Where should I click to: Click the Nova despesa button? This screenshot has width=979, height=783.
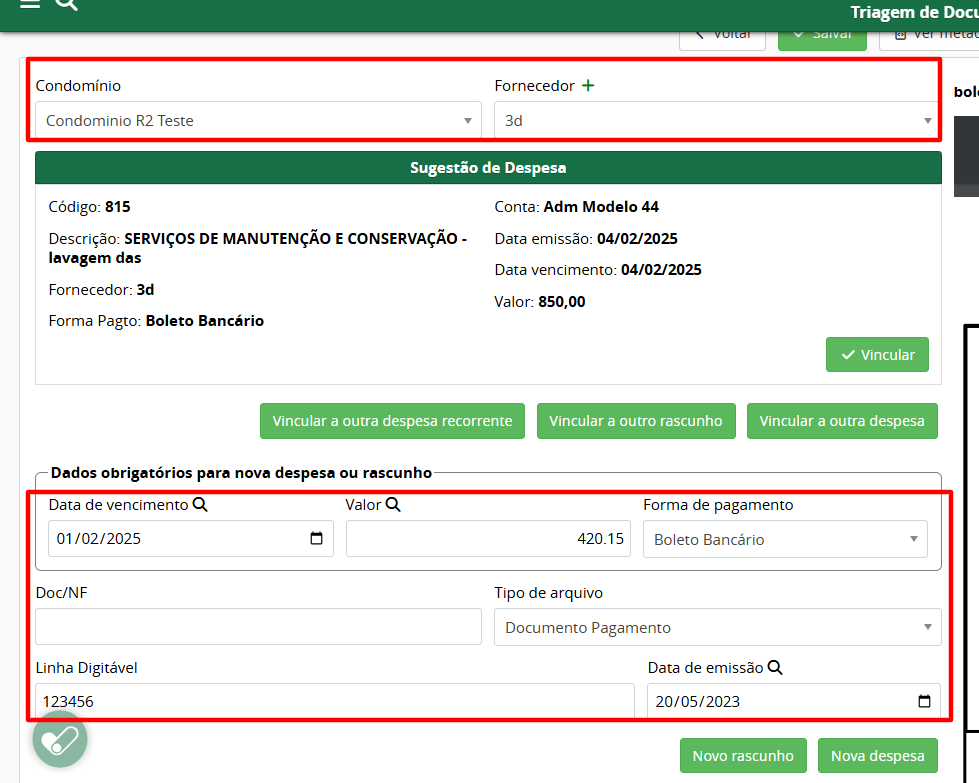tap(877, 756)
